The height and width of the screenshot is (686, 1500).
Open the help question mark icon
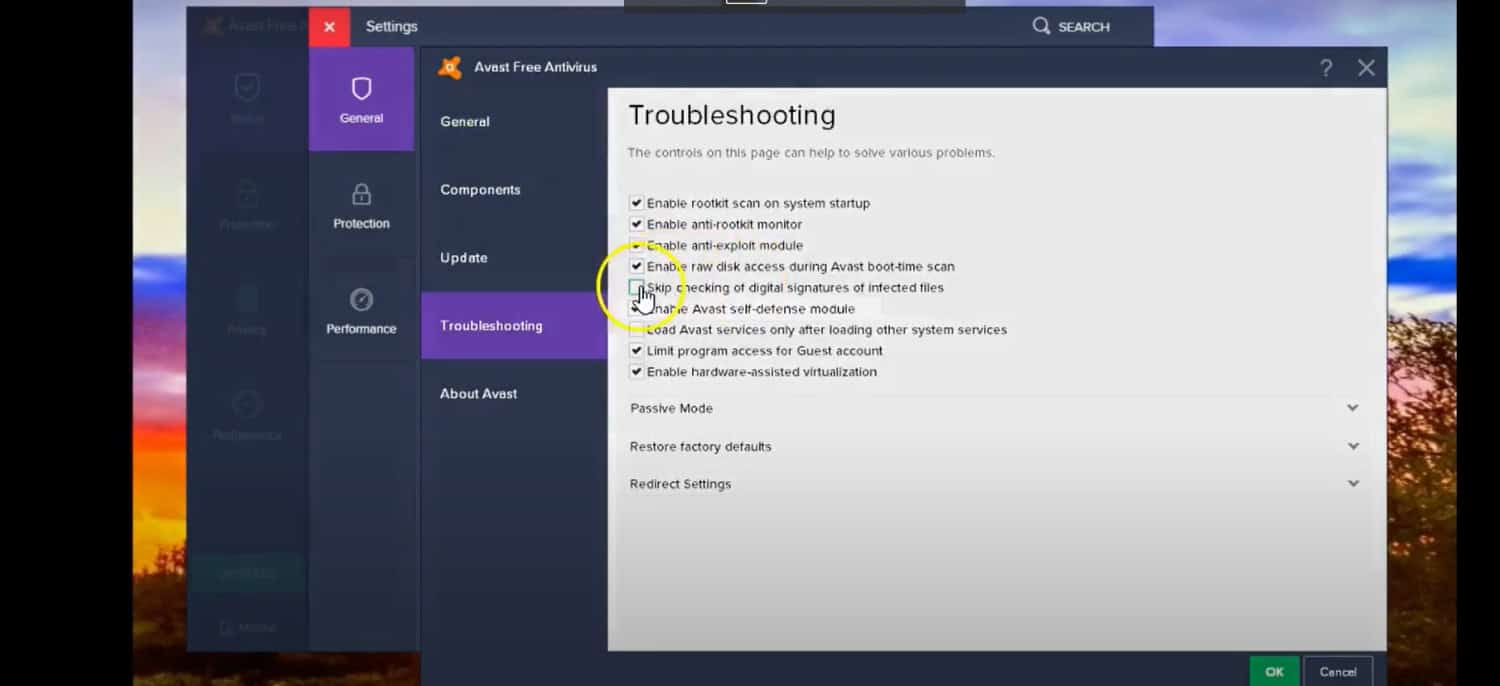[x=1326, y=68]
